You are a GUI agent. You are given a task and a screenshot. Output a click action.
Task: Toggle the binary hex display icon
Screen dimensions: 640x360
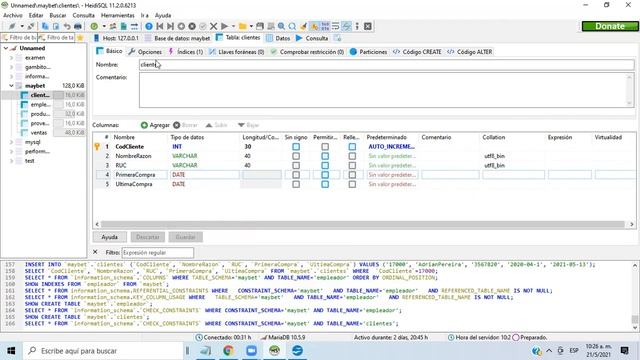point(325,27)
